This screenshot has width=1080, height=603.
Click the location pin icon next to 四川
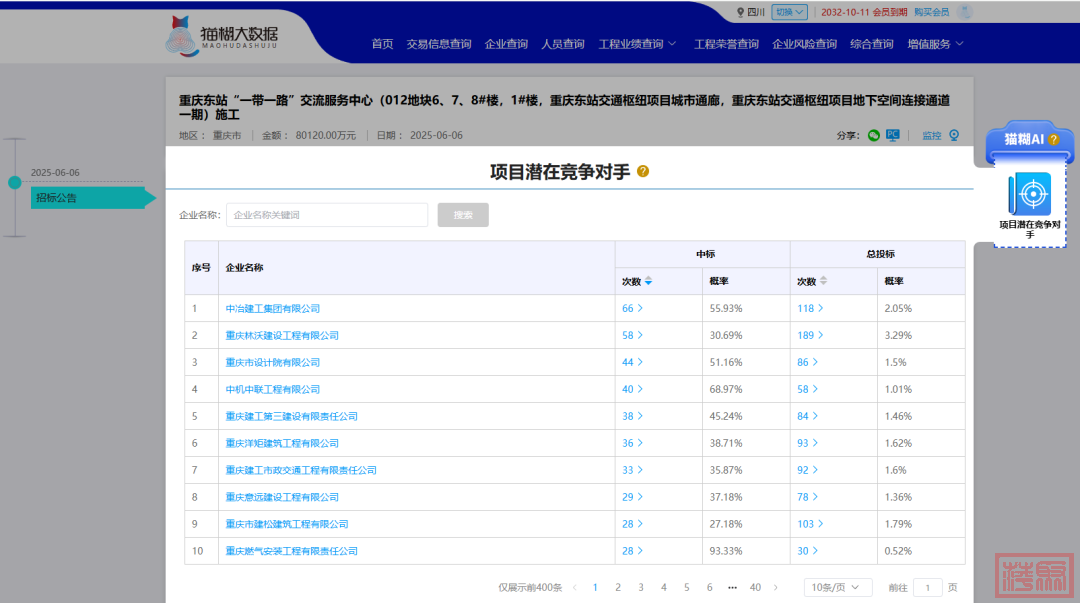pos(740,12)
